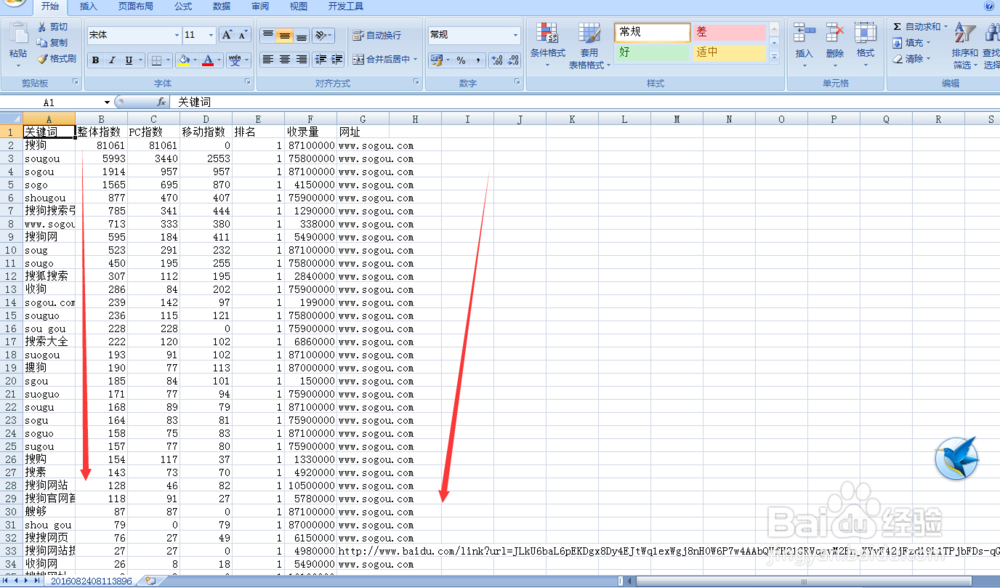Open the font size 11 dropdown
The width and height of the screenshot is (1000, 588).
point(211,35)
